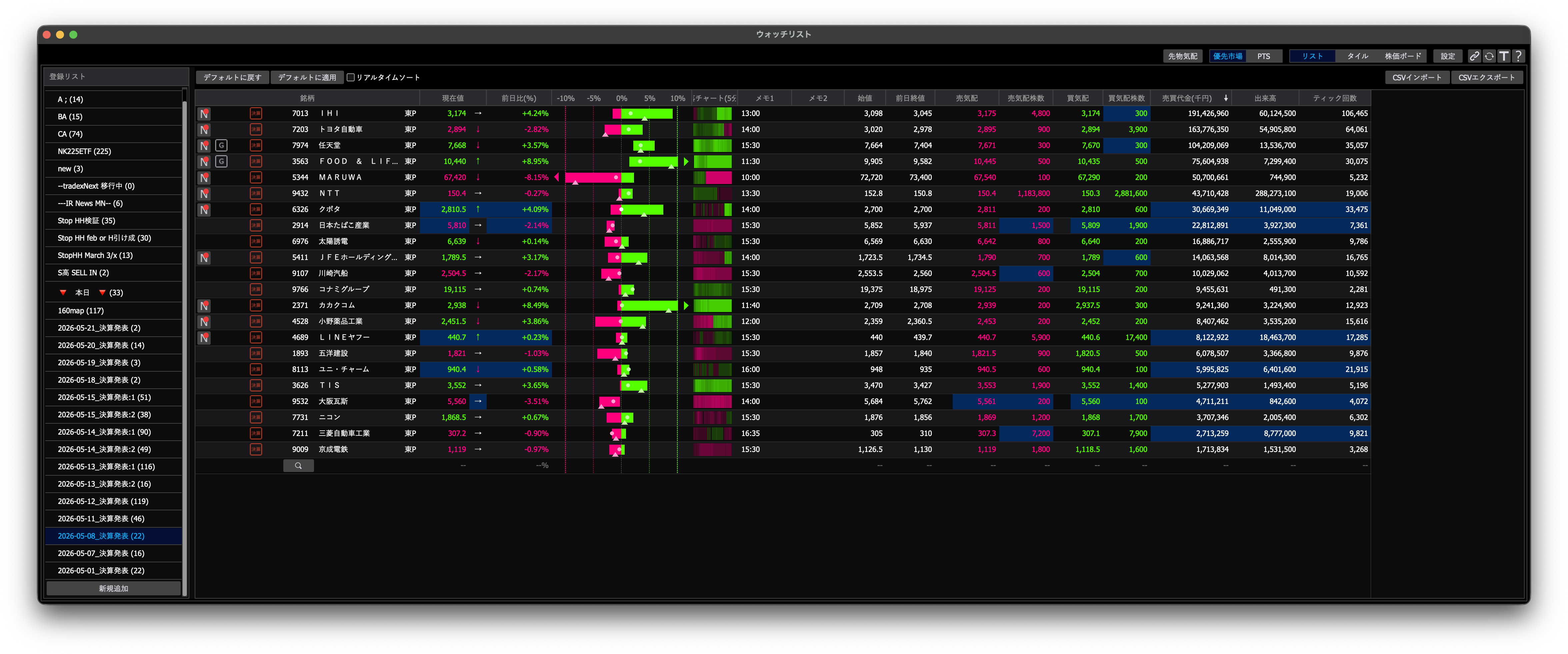1568x654 pixels.
Task: Click the magnifier search icon in the empty row
Action: [298, 465]
